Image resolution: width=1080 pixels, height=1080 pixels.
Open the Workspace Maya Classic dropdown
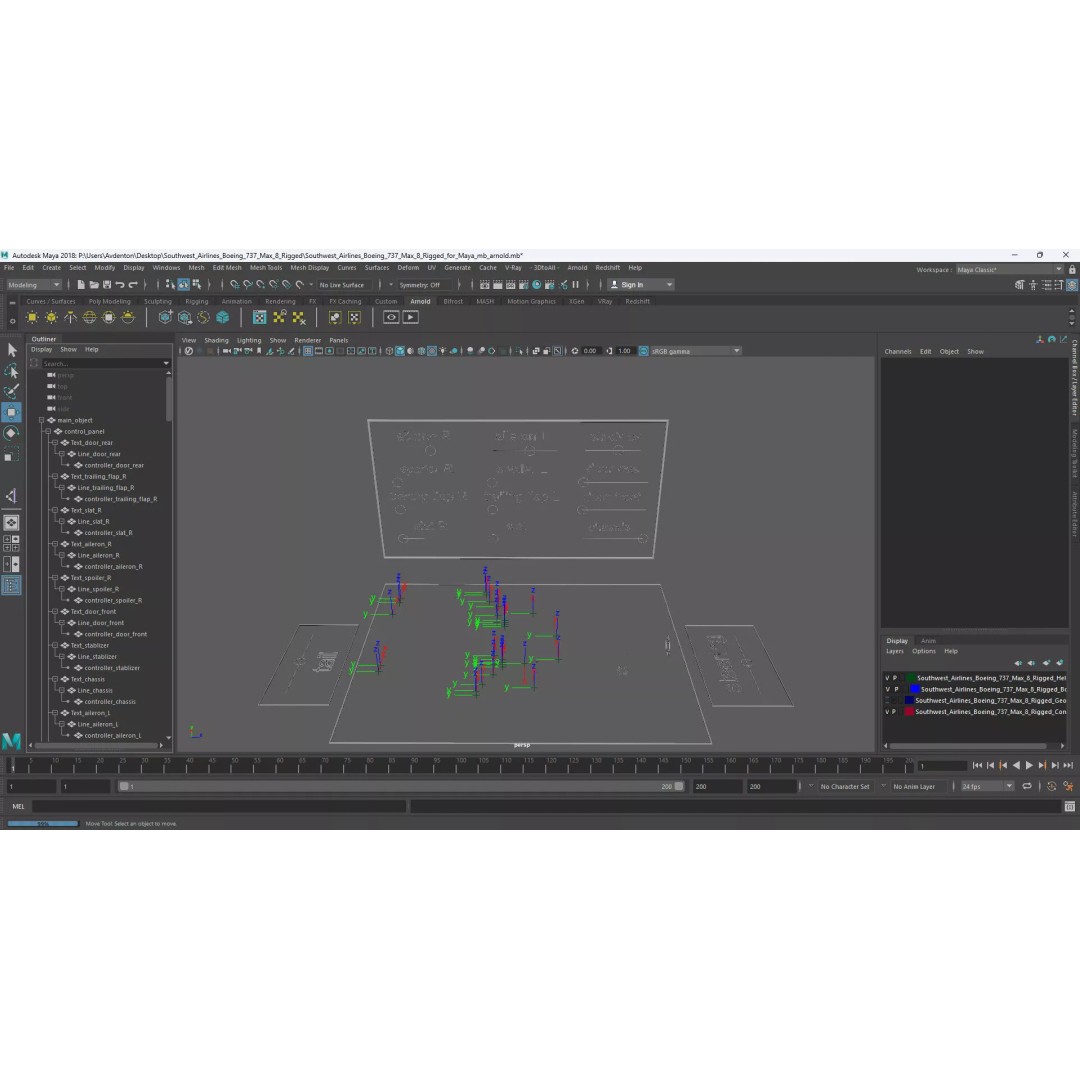tap(1009, 270)
